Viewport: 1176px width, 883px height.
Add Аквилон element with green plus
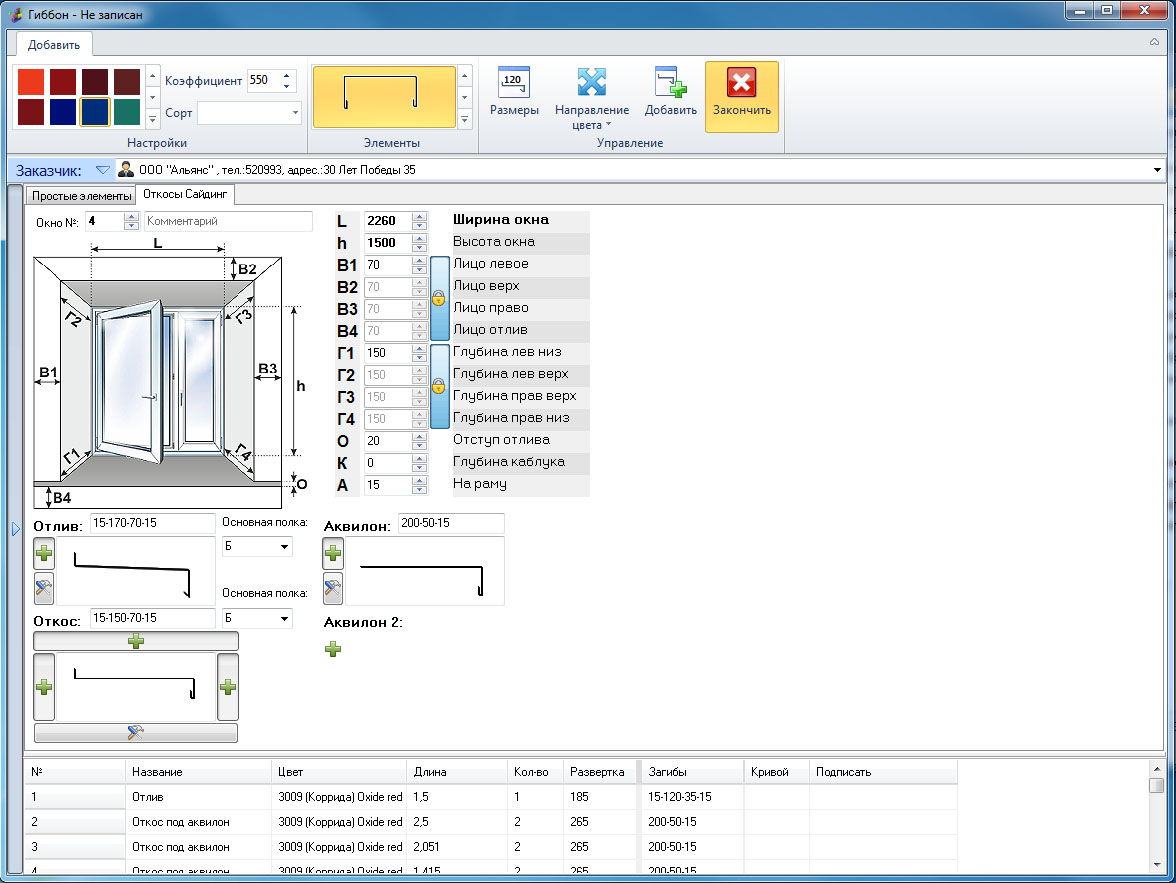[x=333, y=554]
